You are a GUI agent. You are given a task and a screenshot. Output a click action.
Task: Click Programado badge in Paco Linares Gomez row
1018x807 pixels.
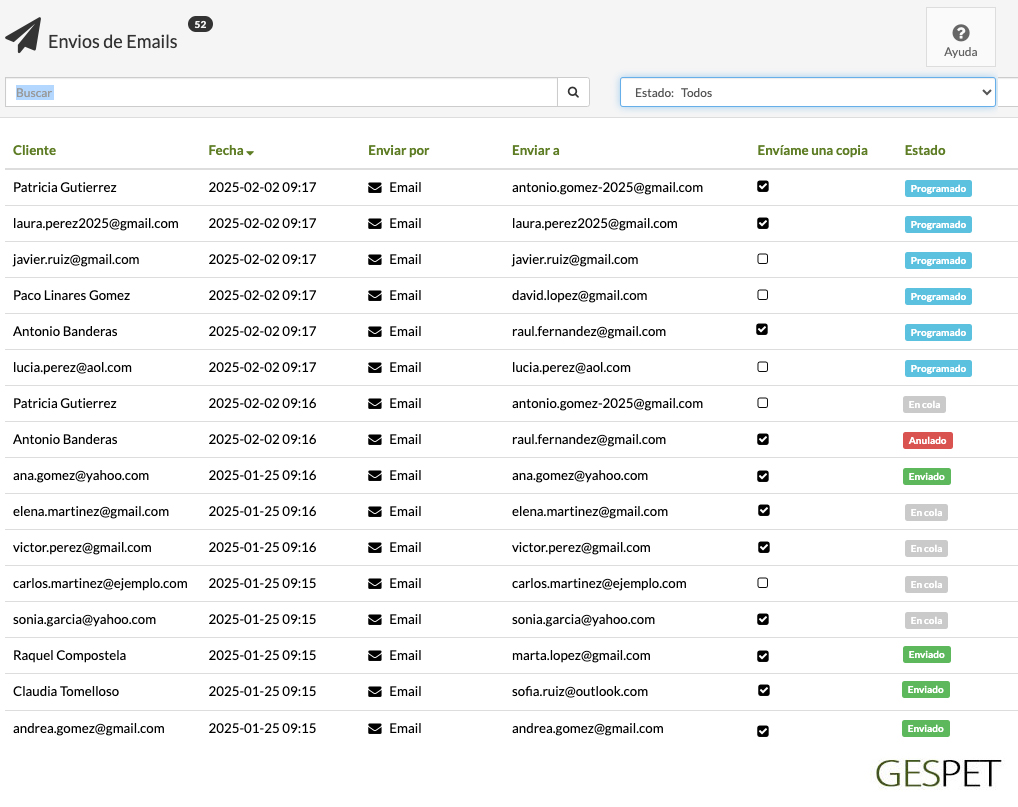pos(937,297)
